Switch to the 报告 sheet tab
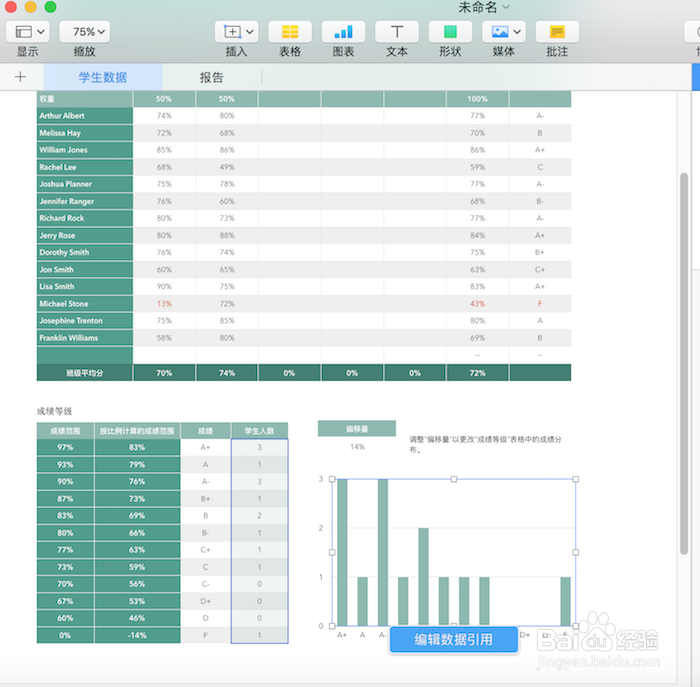The image size is (700, 687). click(x=211, y=77)
